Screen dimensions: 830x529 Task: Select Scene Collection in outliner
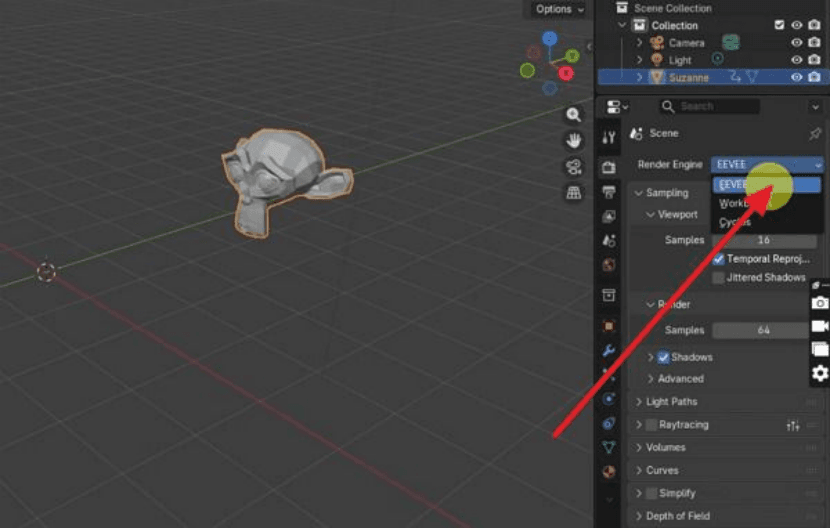coord(672,8)
